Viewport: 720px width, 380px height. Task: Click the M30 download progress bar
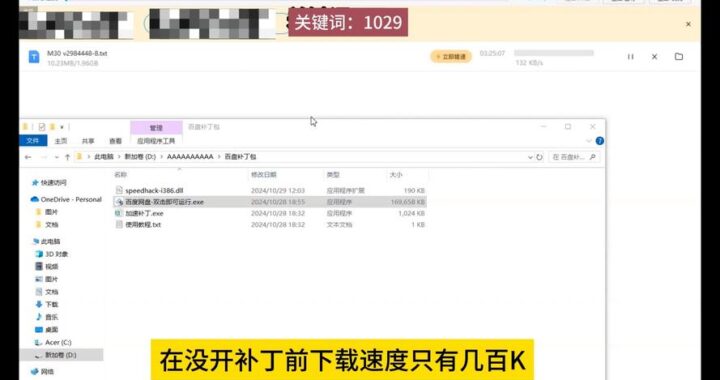click(554, 53)
